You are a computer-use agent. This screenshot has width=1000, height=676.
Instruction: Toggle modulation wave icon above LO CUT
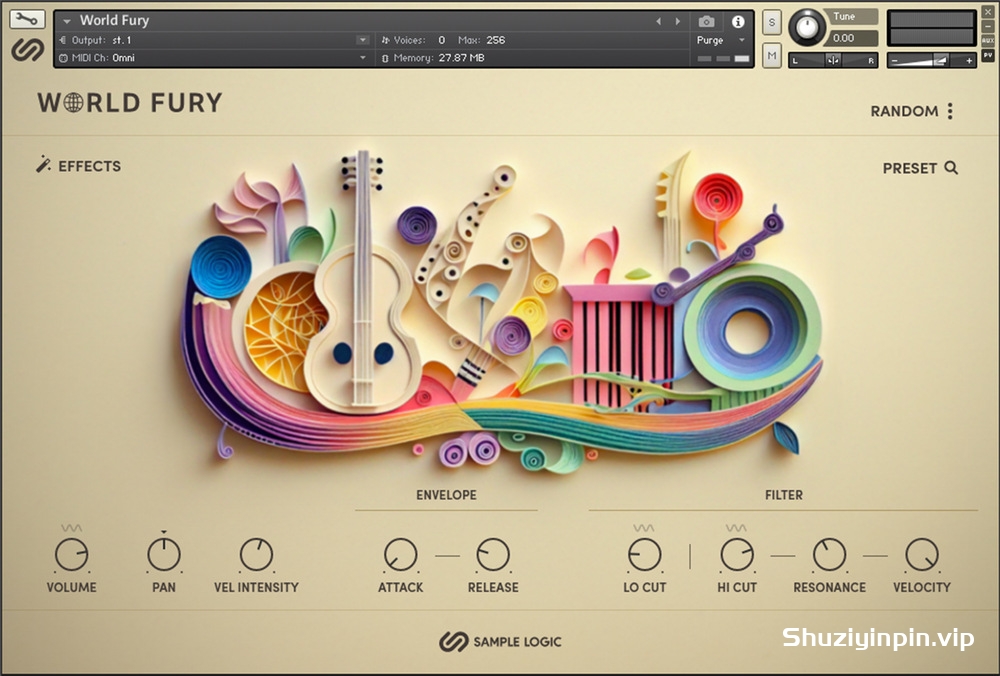[643, 528]
